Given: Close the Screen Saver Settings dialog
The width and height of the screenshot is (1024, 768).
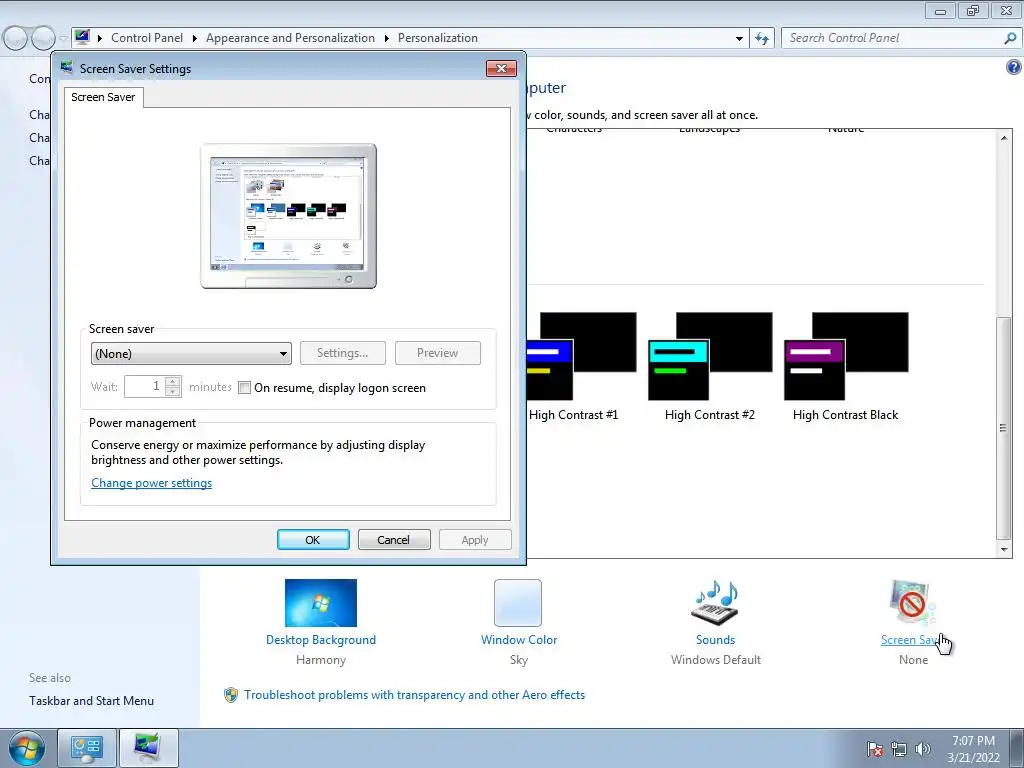Looking at the screenshot, I should [x=501, y=69].
